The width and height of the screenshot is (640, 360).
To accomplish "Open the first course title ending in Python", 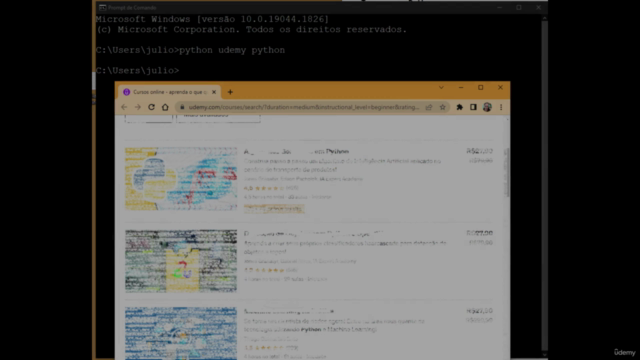I will [x=296, y=151].
